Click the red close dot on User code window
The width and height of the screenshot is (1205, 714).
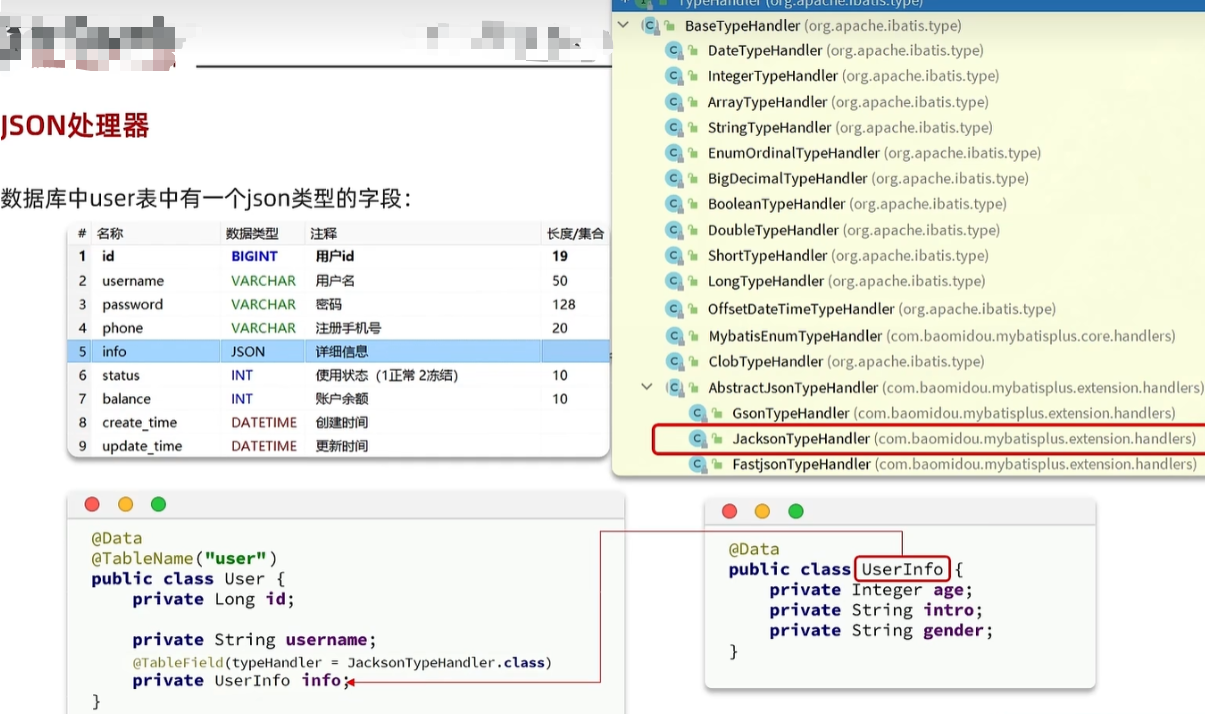[x=92, y=505]
